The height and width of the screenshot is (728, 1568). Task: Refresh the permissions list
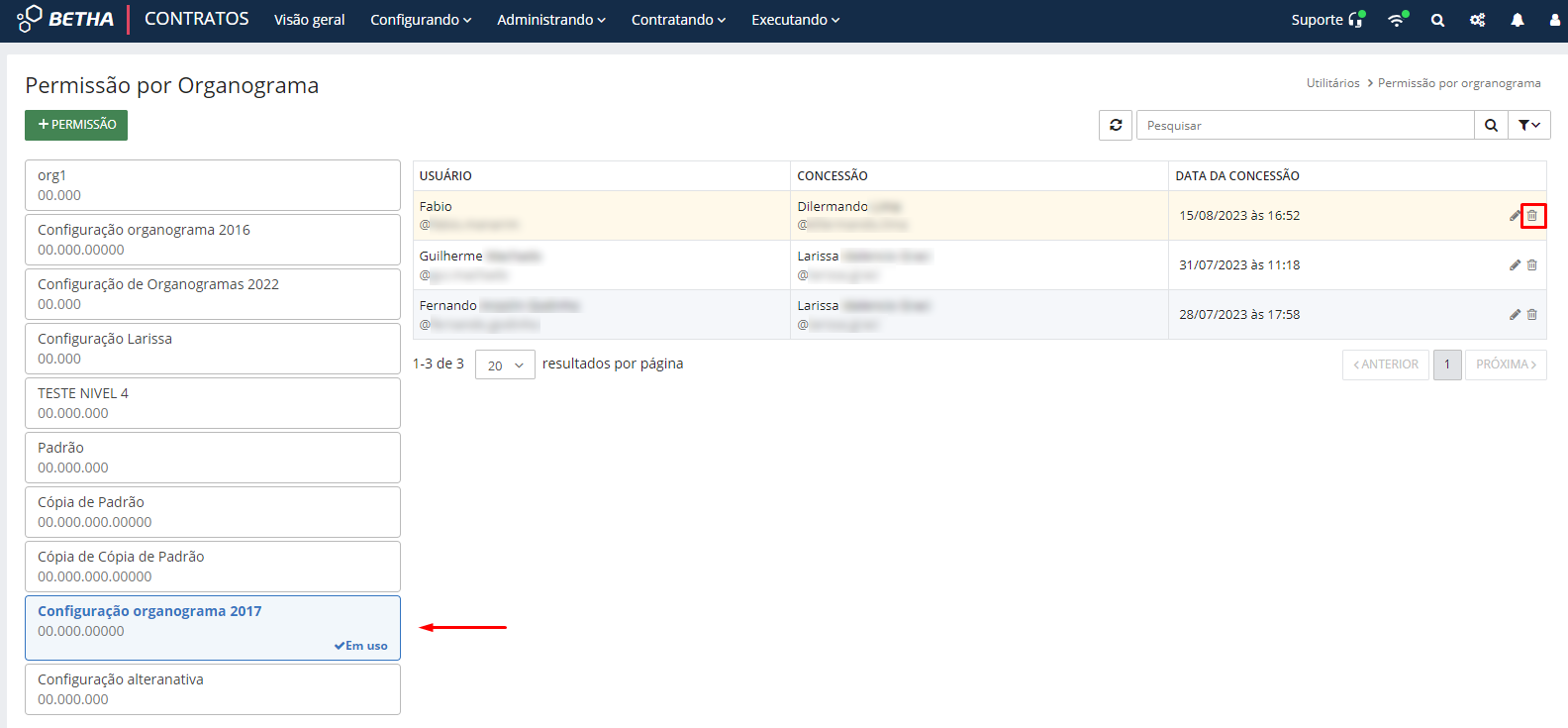pos(1116,125)
